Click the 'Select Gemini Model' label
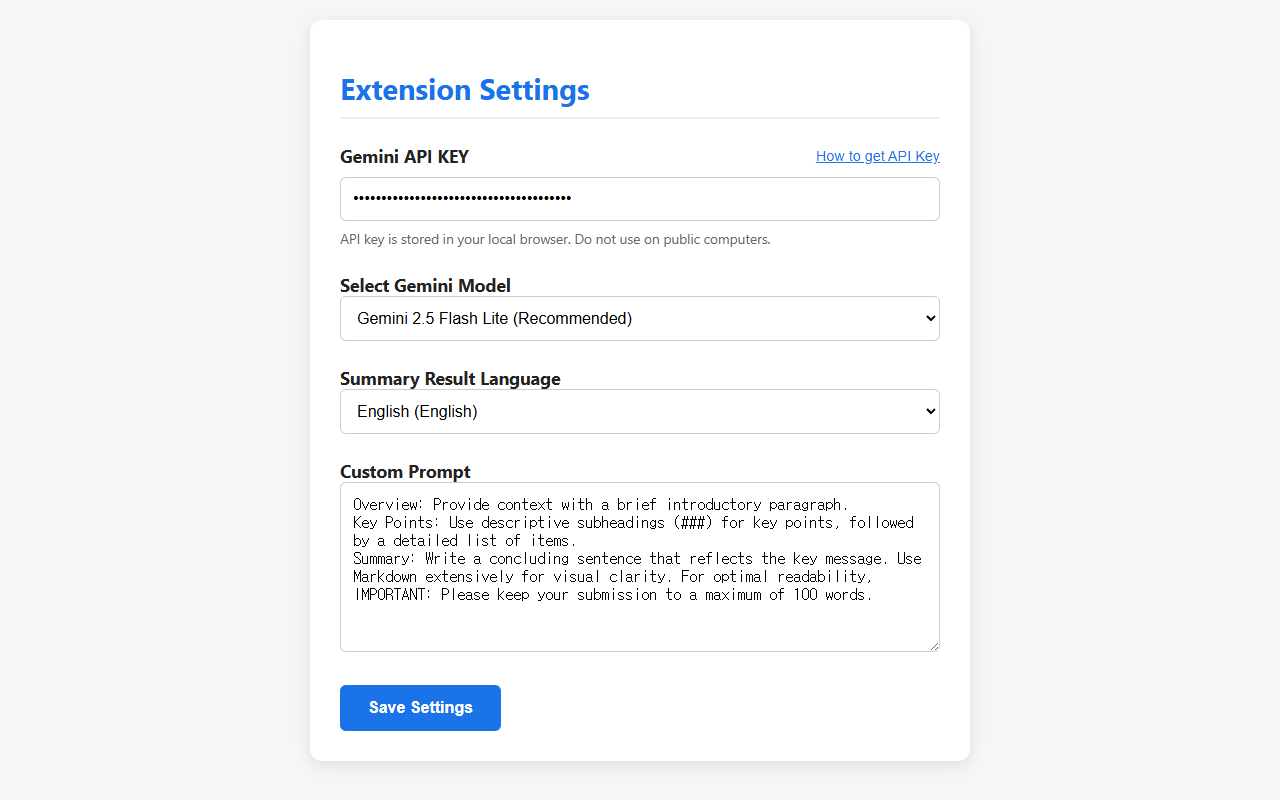 (x=425, y=285)
